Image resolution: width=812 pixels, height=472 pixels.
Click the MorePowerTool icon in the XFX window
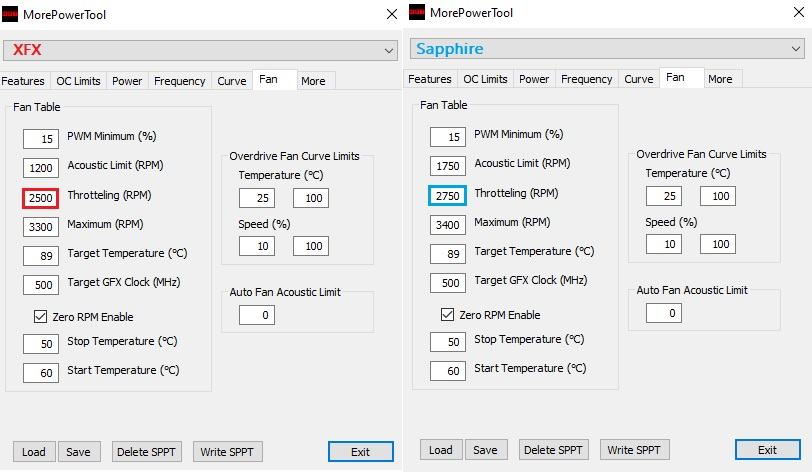(10, 14)
